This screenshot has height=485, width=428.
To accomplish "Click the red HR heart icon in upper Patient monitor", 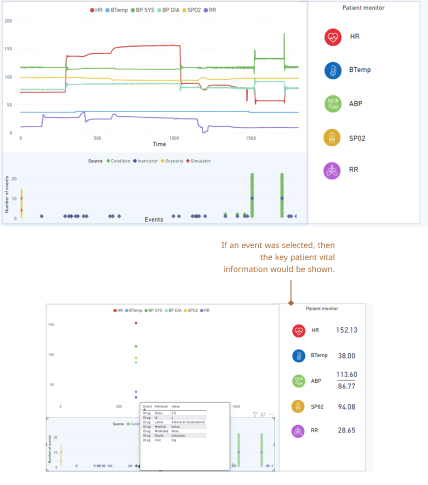I will click(x=333, y=37).
